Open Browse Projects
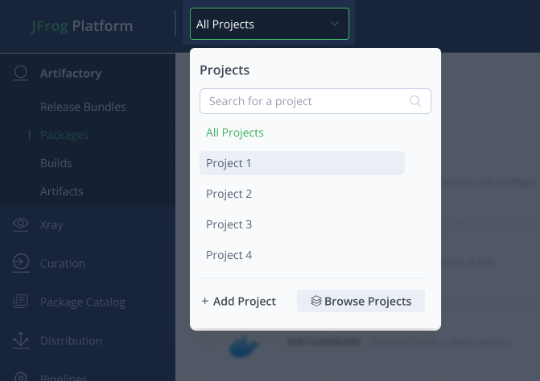Image resolution: width=540 pixels, height=381 pixels. (361, 301)
